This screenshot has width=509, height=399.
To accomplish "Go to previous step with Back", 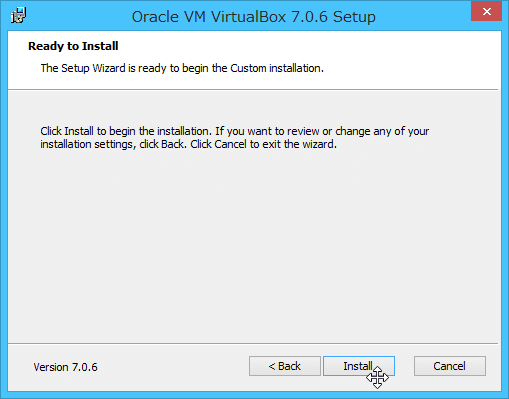I will point(285,366).
